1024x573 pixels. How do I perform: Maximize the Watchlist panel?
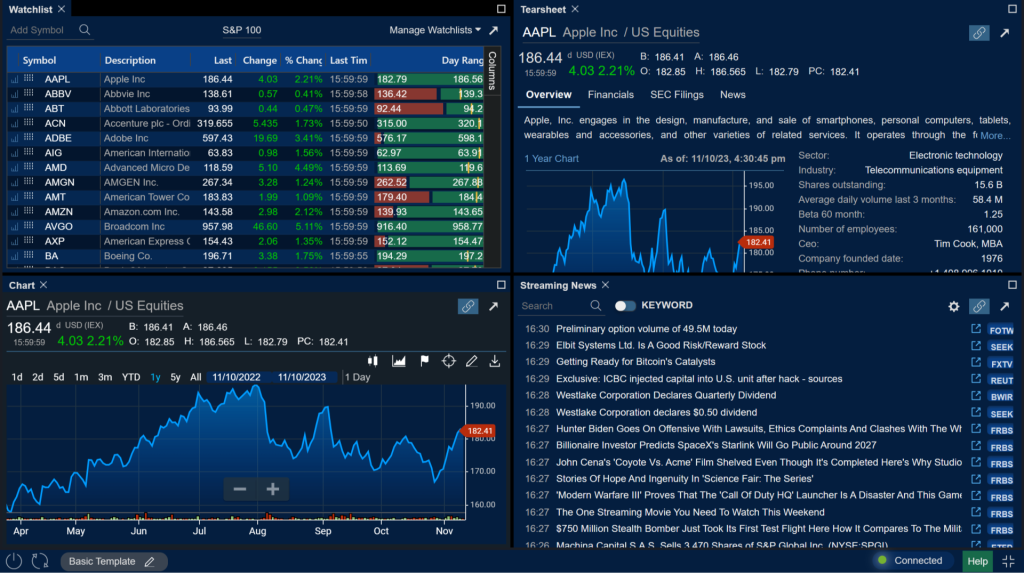(501, 8)
